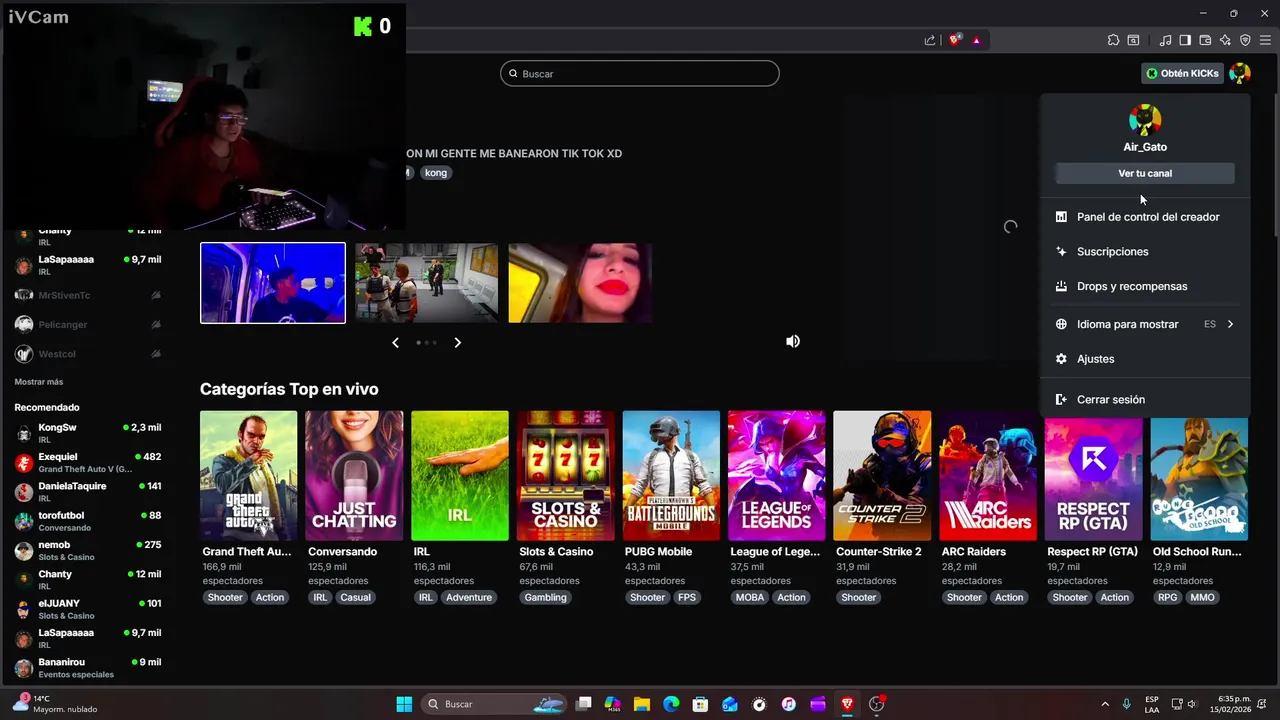Open Outlook icon in taskbar
Image resolution: width=1280 pixels, height=720 pixels.
[730, 704]
